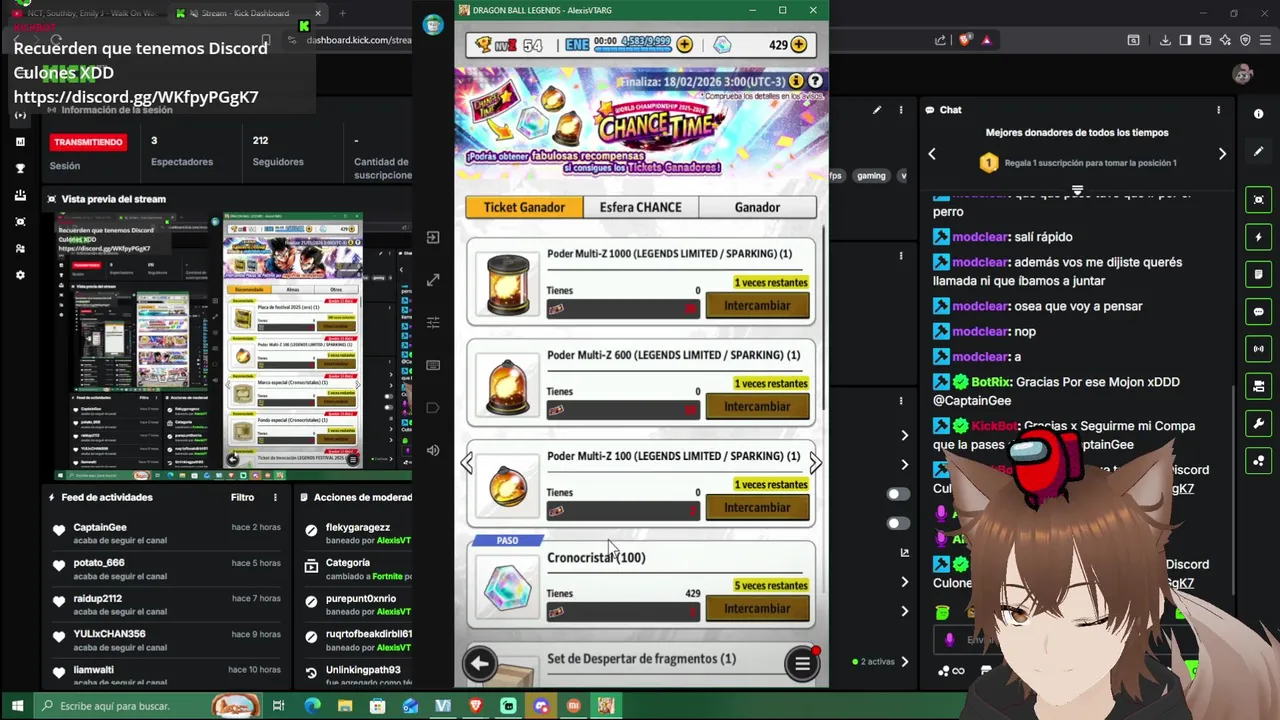Expand the '2 activas' chevron
Viewport: 1280px width, 720px height.
(904, 661)
